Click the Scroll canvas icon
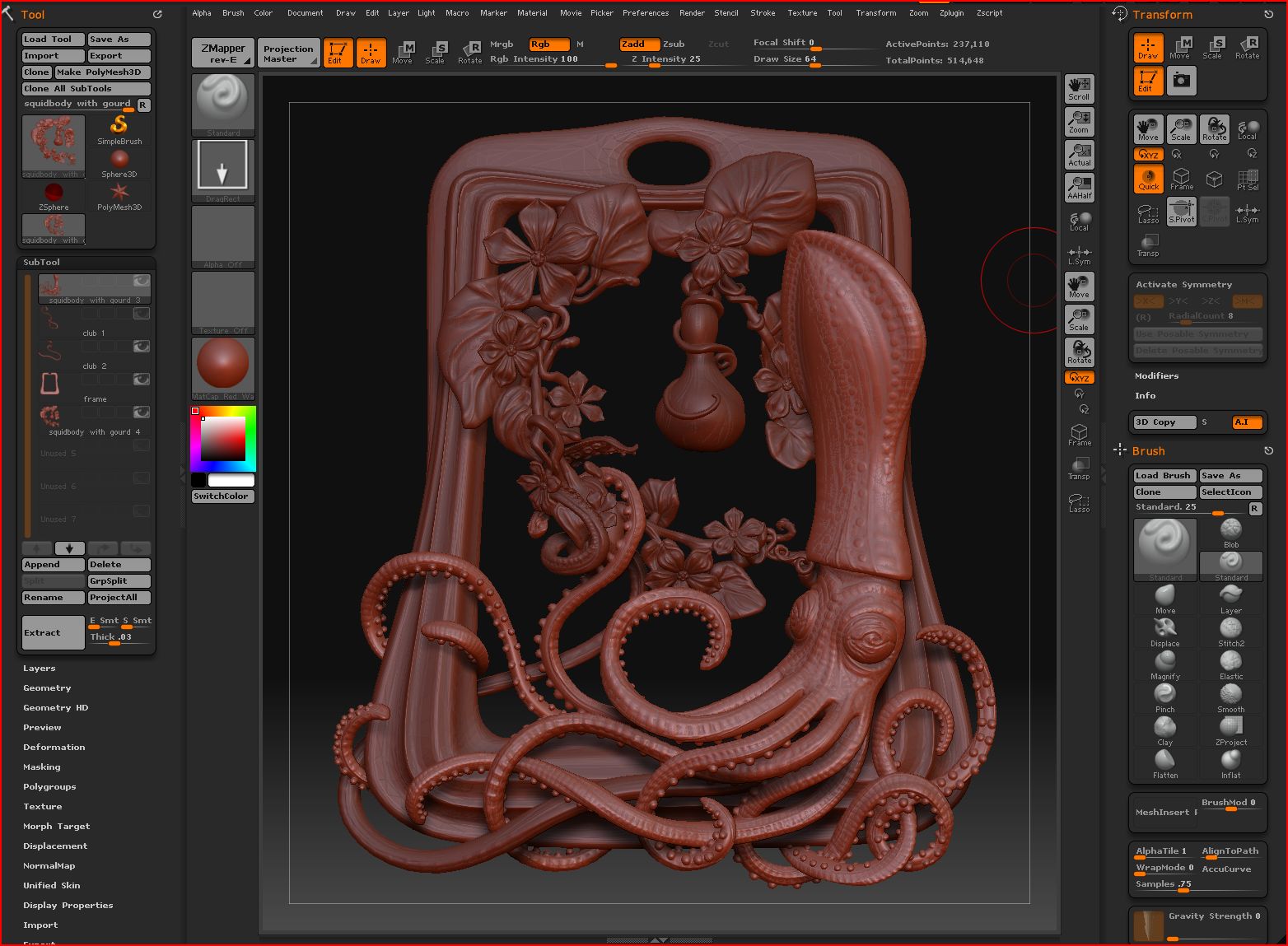Viewport: 1288px width, 946px height. coord(1079,88)
